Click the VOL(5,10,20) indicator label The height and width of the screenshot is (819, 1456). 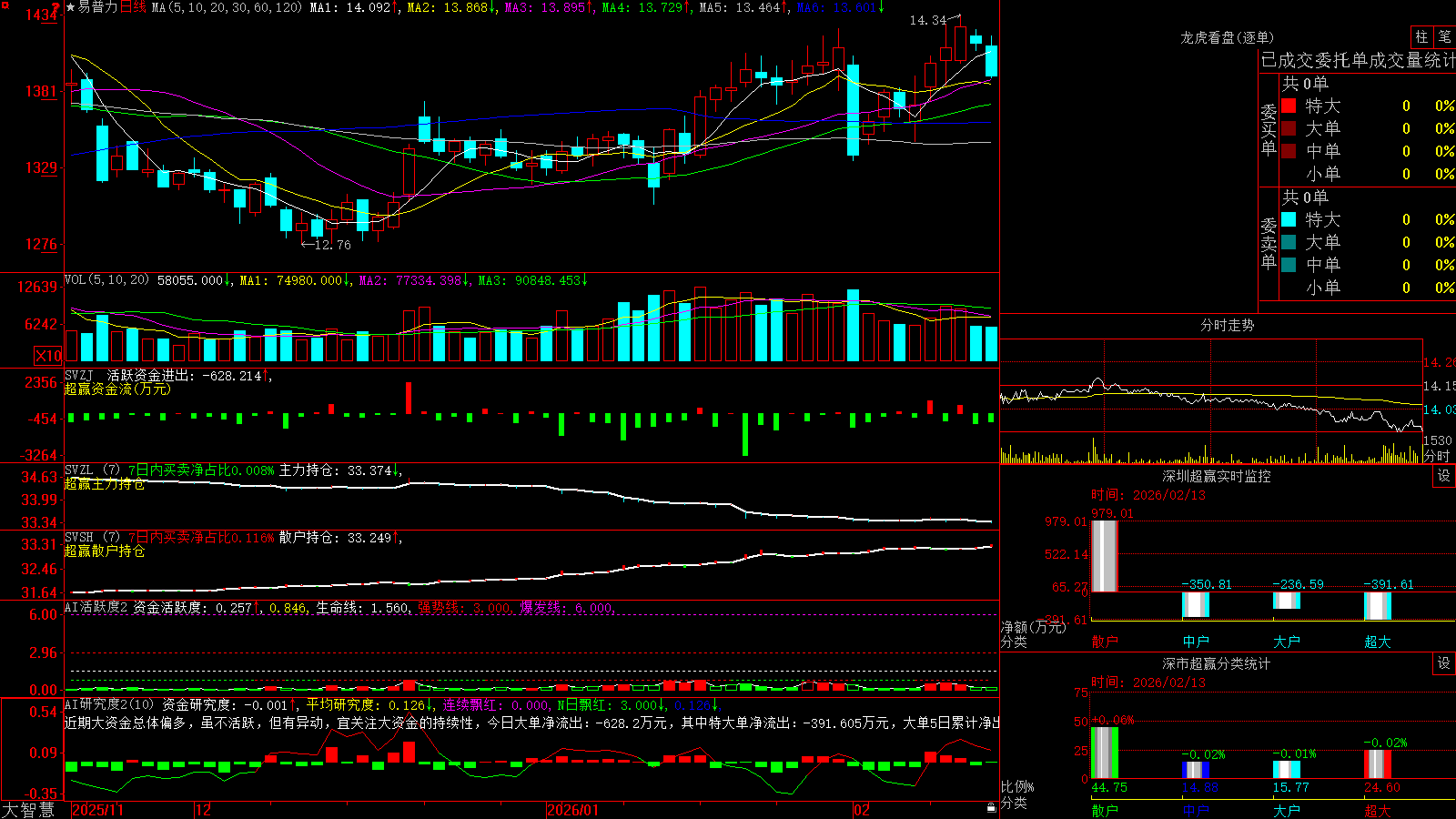pos(106,280)
